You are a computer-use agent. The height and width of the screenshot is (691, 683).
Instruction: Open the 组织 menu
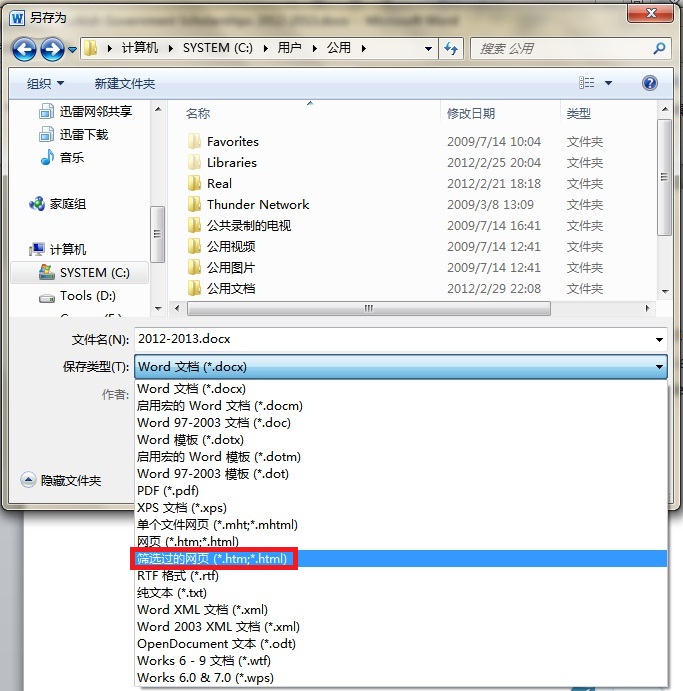coord(45,83)
